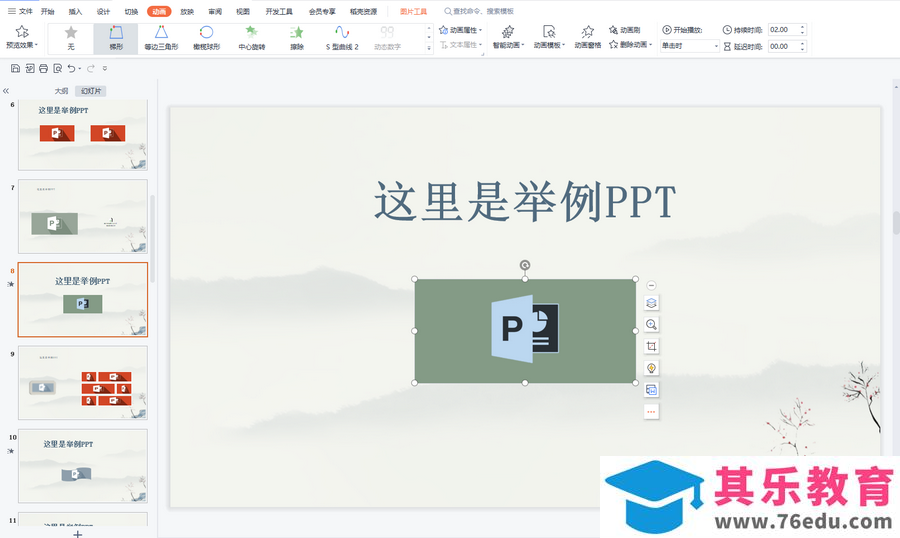The image size is (900, 538).
Task: Click the 预览效果 preview effect star icon
Action: click(22, 32)
